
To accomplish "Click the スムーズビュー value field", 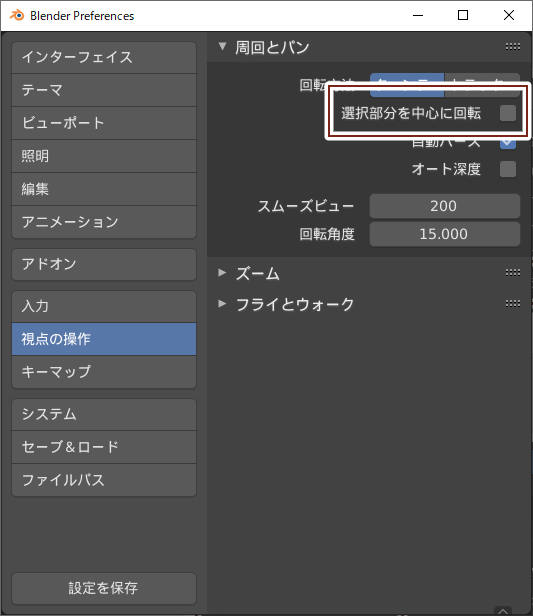I will pos(445,206).
